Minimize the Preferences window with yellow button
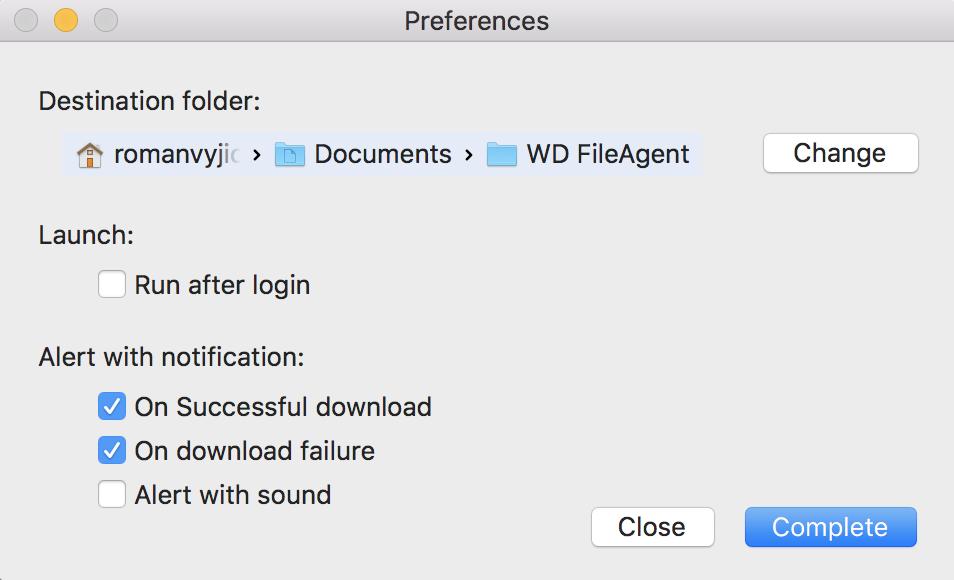 click(66, 20)
